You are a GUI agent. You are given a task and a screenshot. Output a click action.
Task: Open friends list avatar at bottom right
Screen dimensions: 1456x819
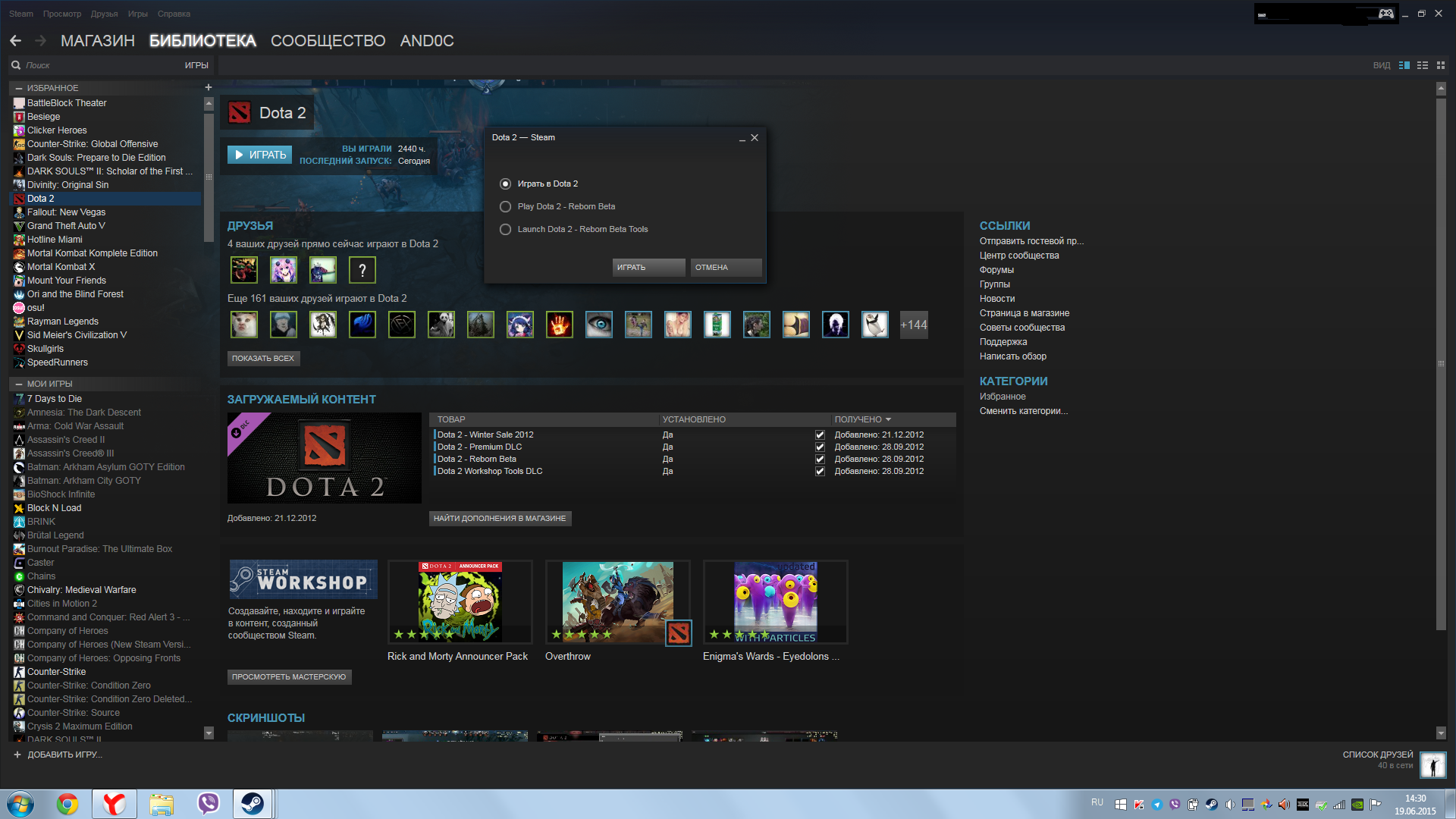pos(1433,765)
